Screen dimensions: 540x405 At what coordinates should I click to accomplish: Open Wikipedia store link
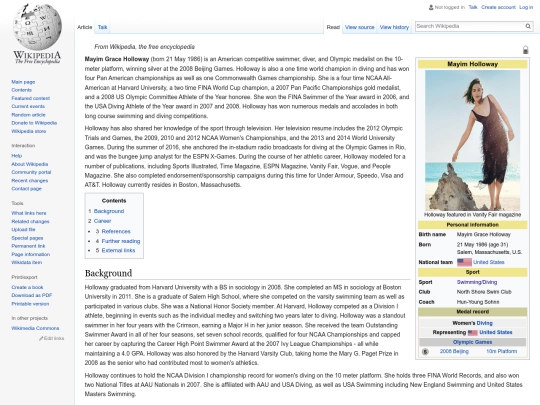tap(29, 131)
